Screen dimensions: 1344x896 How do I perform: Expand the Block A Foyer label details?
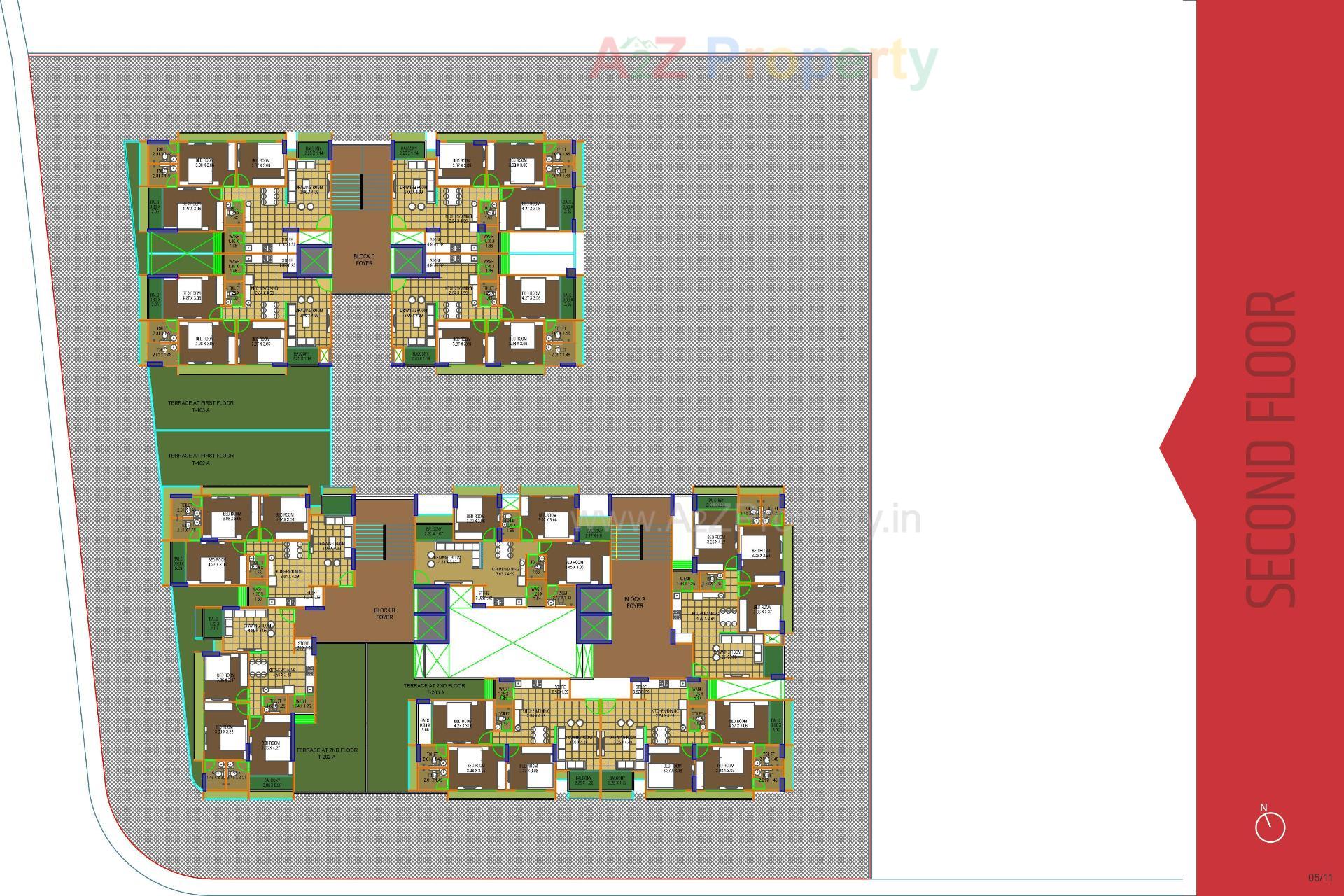pos(634,602)
